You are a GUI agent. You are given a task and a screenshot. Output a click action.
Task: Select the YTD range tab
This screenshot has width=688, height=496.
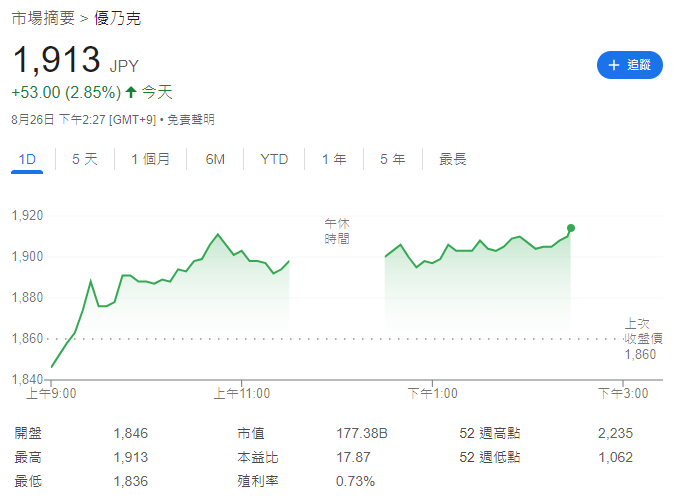pos(274,159)
